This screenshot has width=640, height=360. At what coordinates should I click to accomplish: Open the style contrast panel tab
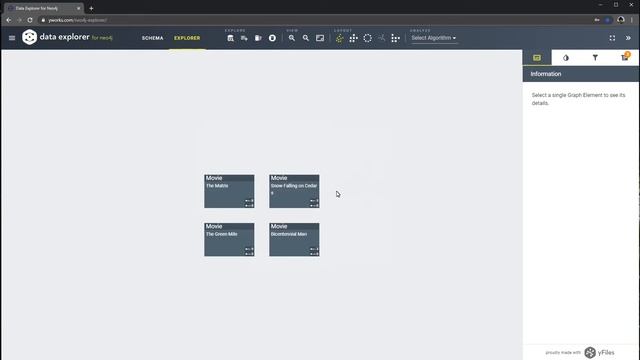(x=566, y=58)
